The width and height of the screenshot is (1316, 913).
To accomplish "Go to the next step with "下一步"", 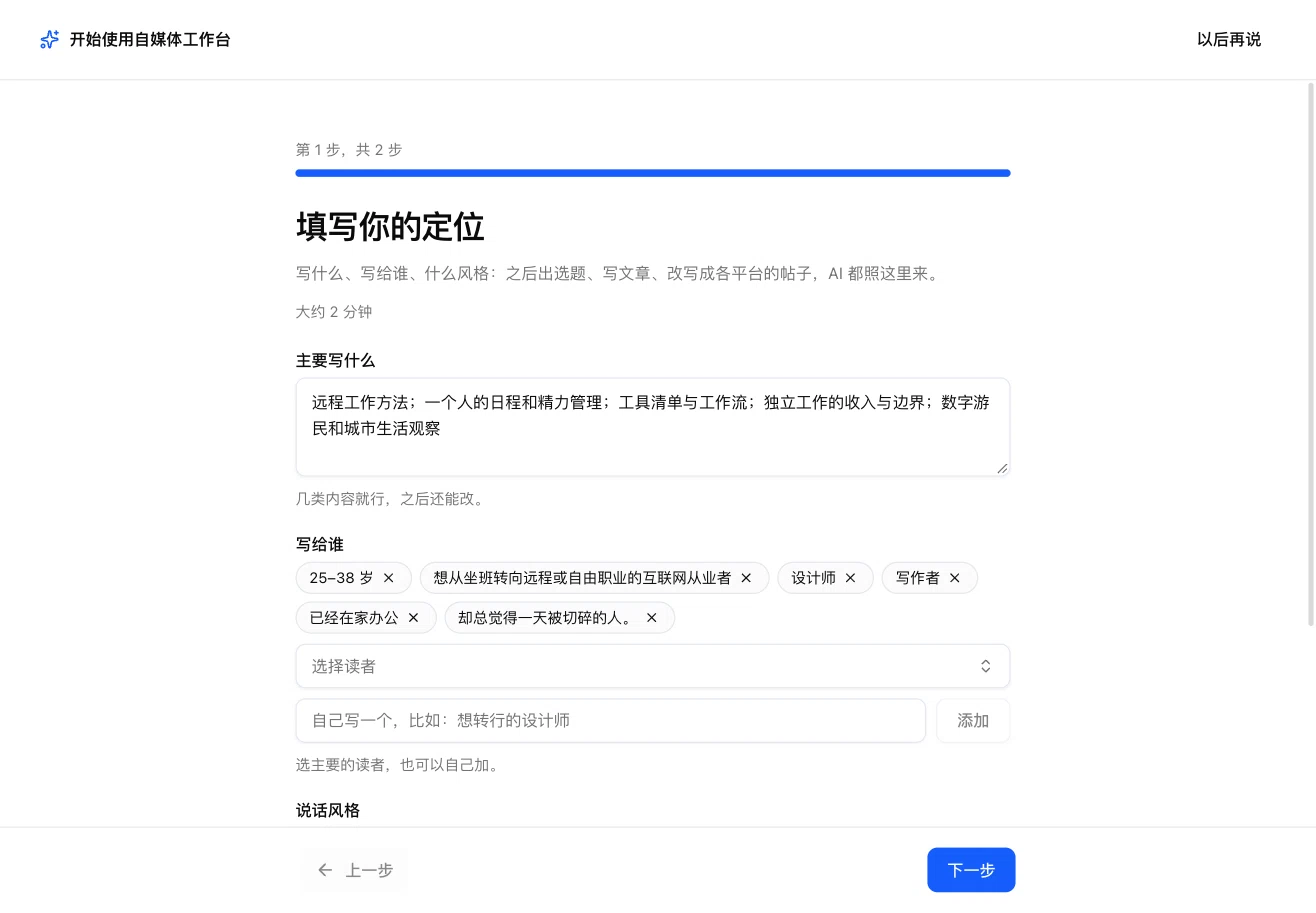I will coord(971,870).
